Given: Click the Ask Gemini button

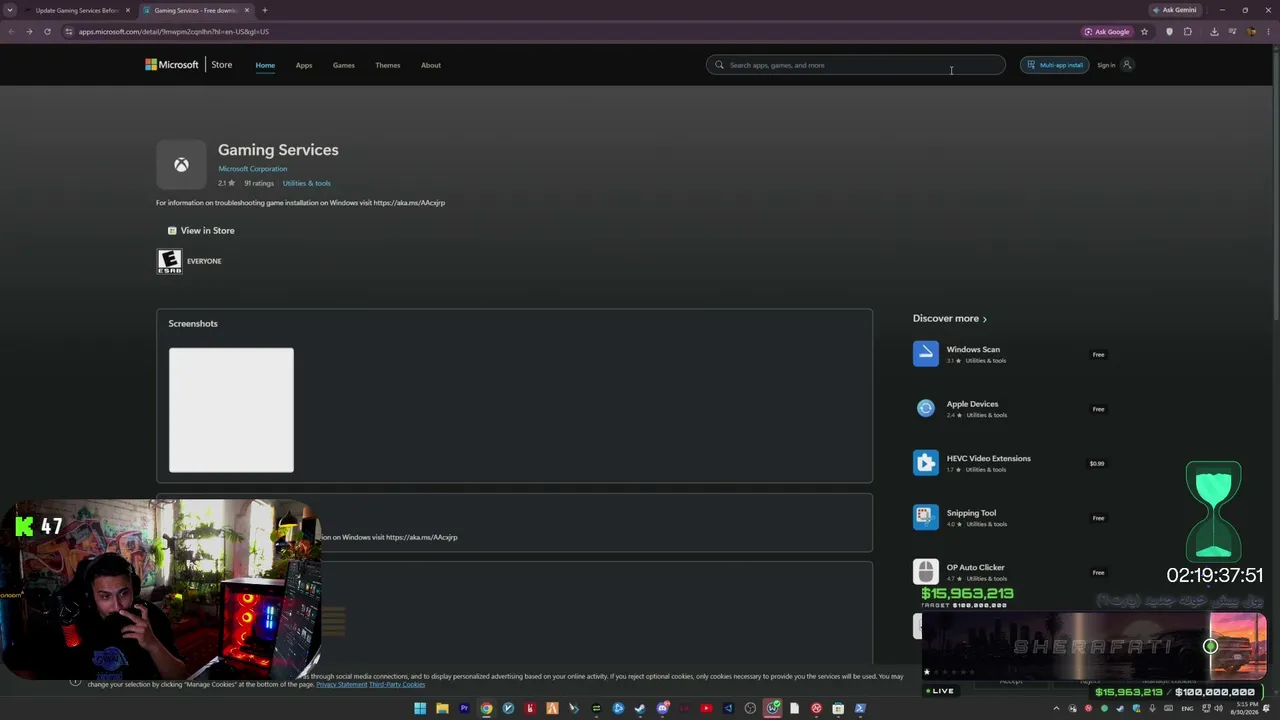Looking at the screenshot, I should [1174, 10].
